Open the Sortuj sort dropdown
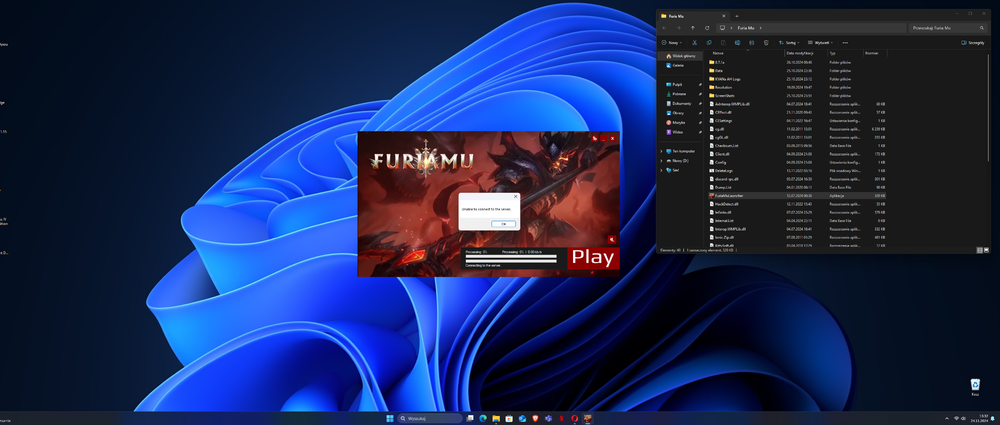The image size is (1000, 425). [x=789, y=43]
